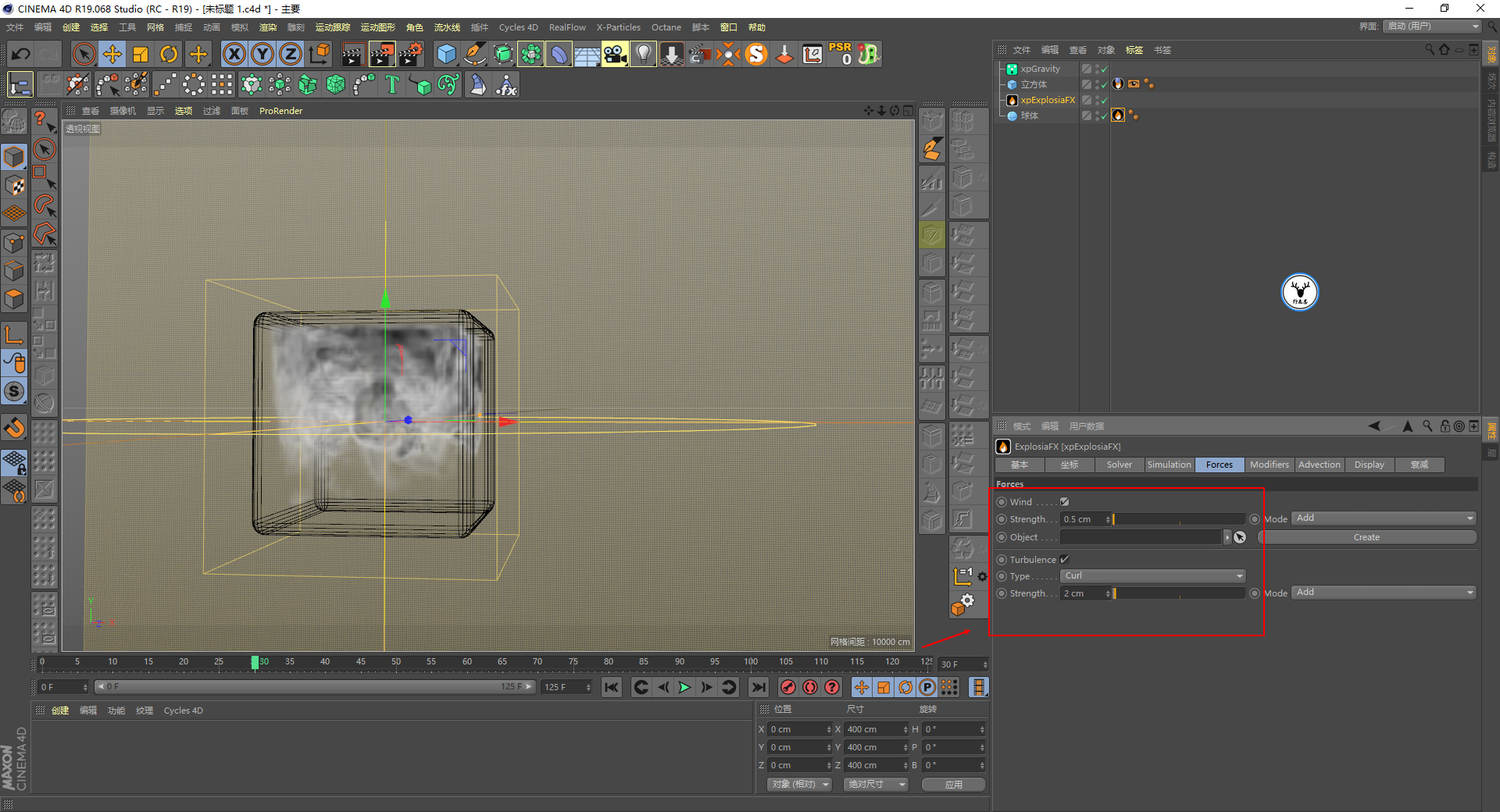Click the fx effector icon
Screen dimensions: 1500x812
[x=506, y=84]
